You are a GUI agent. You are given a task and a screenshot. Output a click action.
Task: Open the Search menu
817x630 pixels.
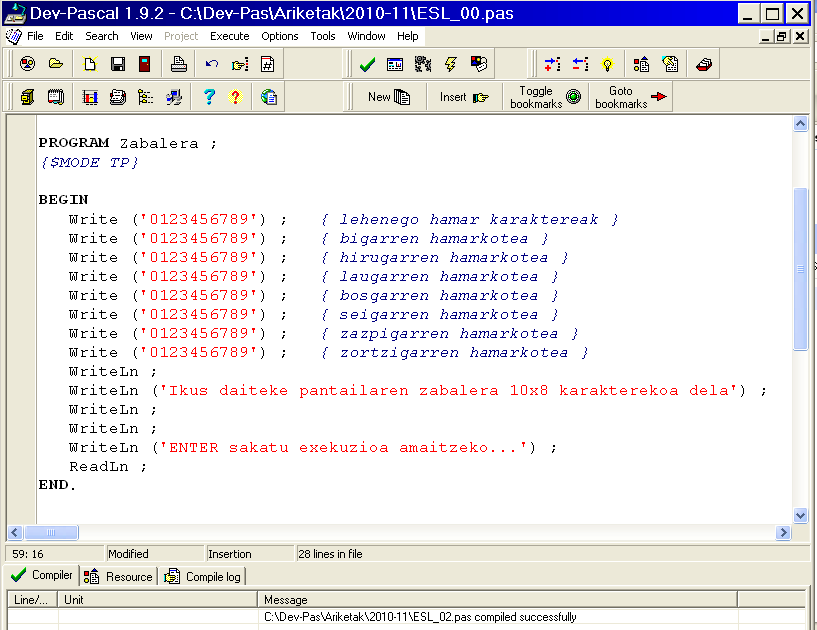click(x=102, y=36)
